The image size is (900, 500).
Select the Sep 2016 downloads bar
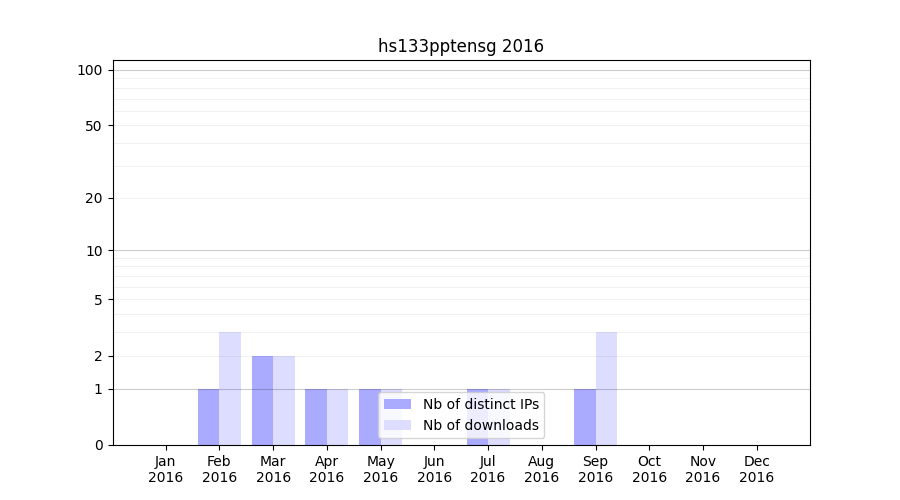click(606, 388)
